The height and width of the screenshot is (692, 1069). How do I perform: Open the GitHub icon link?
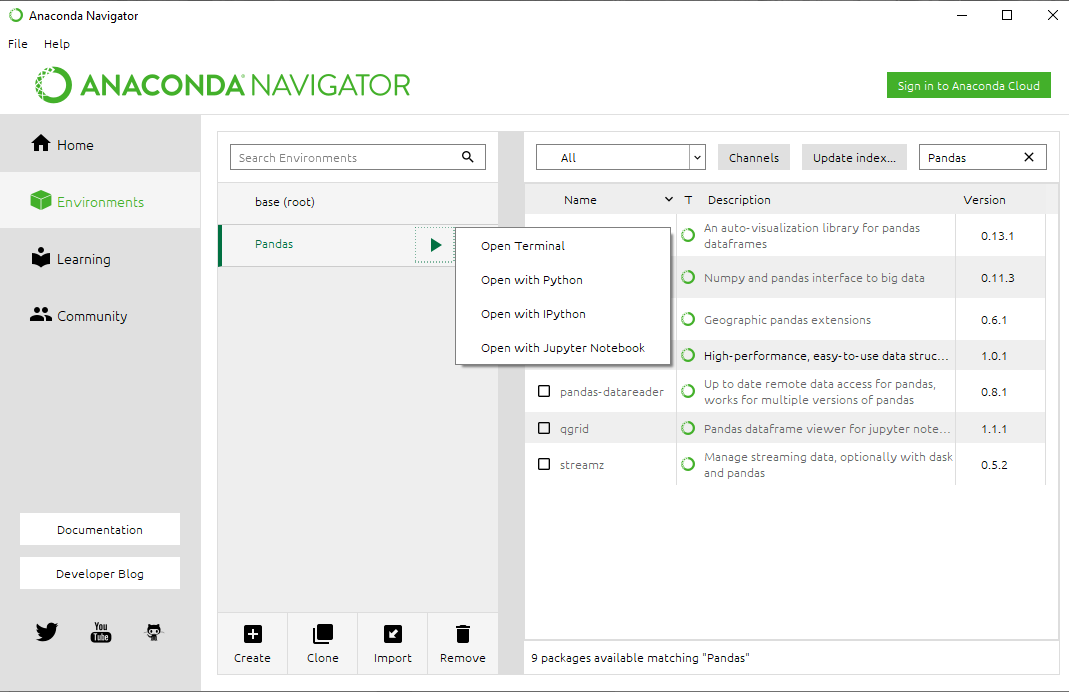point(153,632)
